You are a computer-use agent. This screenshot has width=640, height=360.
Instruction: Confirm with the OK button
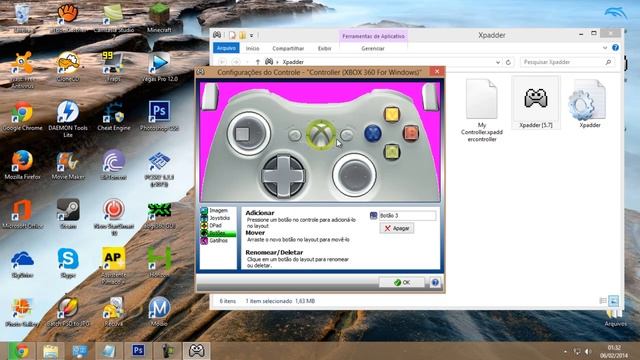(402, 282)
